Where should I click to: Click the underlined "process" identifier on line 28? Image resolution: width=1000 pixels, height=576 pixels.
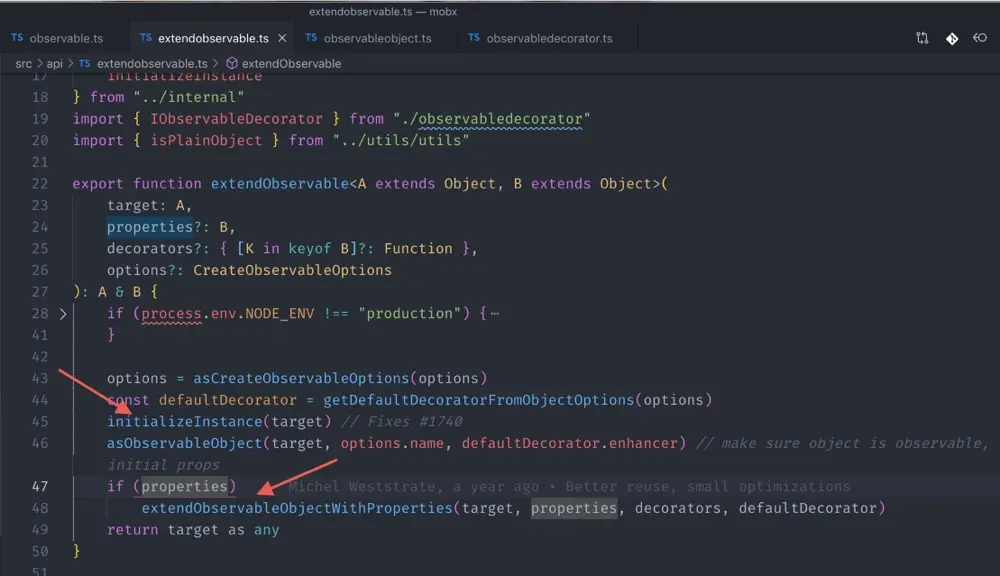[172, 314]
